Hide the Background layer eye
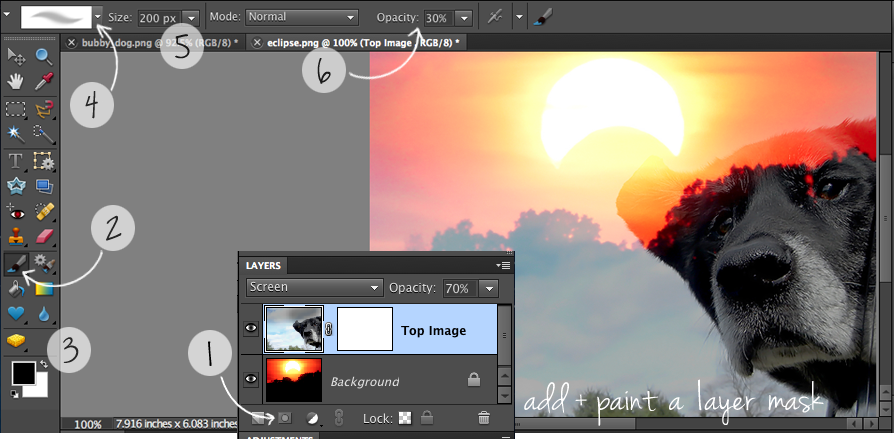Viewport: 894px width, 439px height. click(251, 378)
